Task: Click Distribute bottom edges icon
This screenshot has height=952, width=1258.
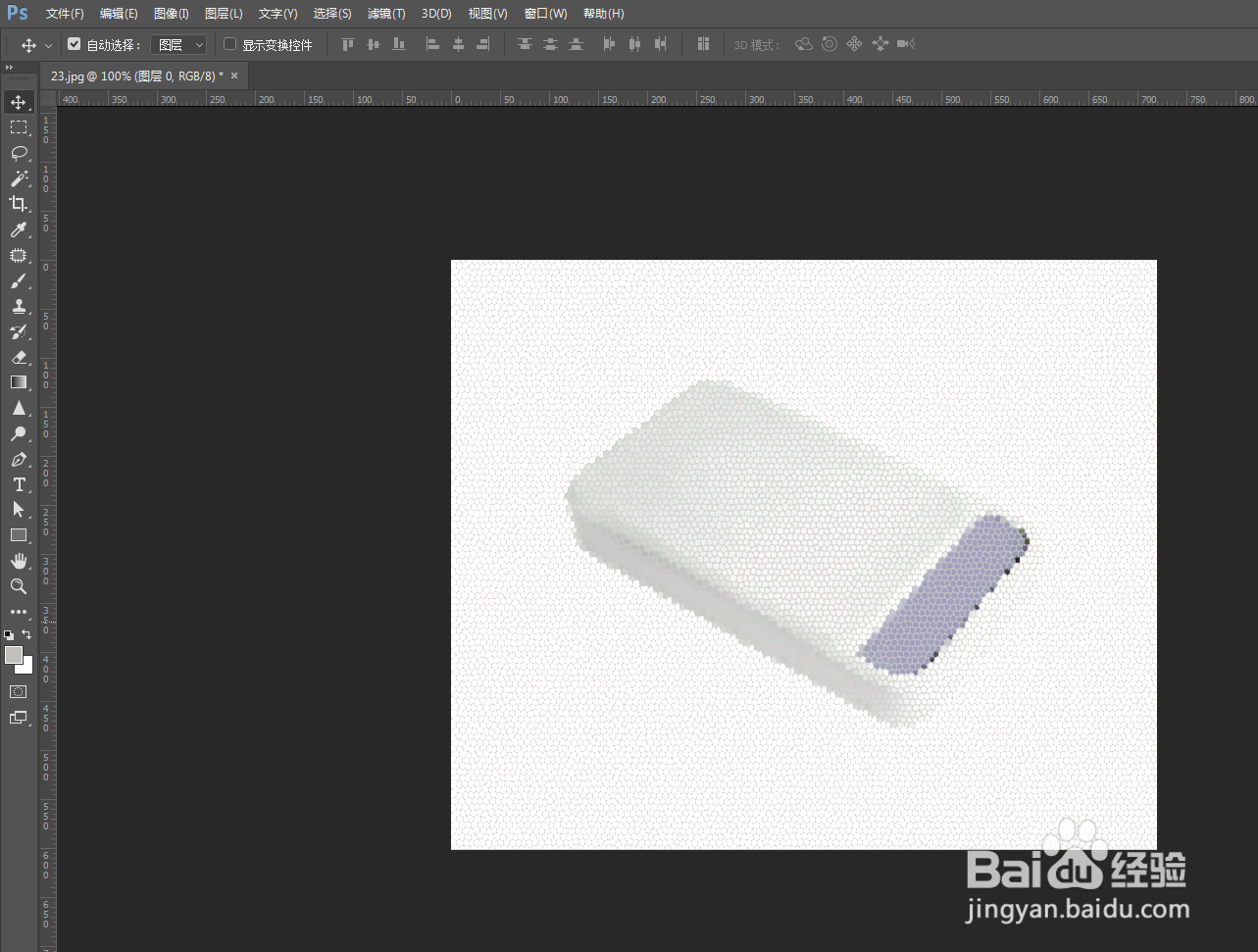Action: coord(577,44)
